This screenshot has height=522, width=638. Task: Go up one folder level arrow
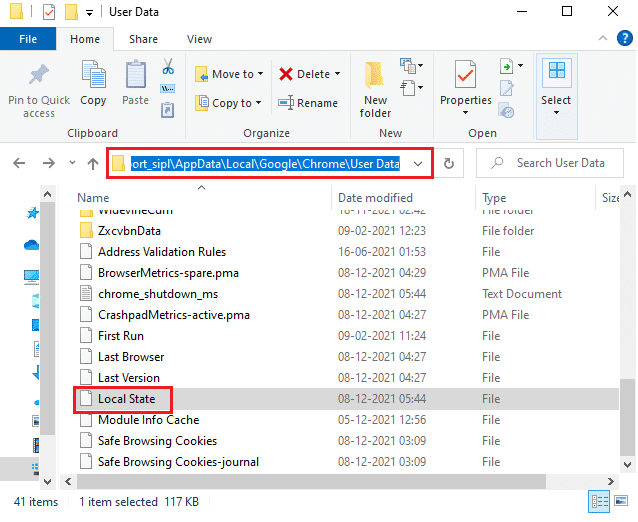click(x=93, y=164)
